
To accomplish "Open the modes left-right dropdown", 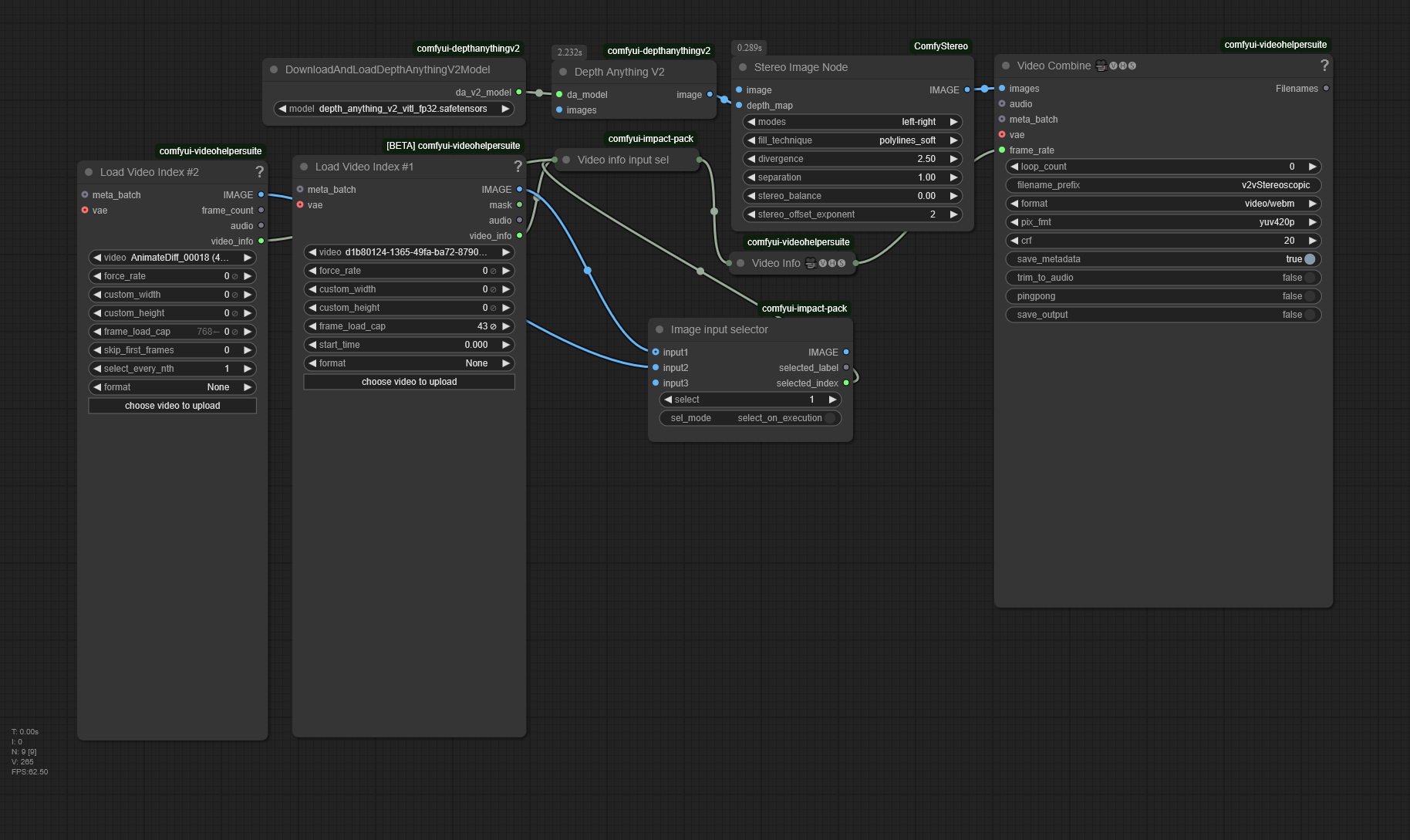I will pyautogui.click(x=852, y=122).
